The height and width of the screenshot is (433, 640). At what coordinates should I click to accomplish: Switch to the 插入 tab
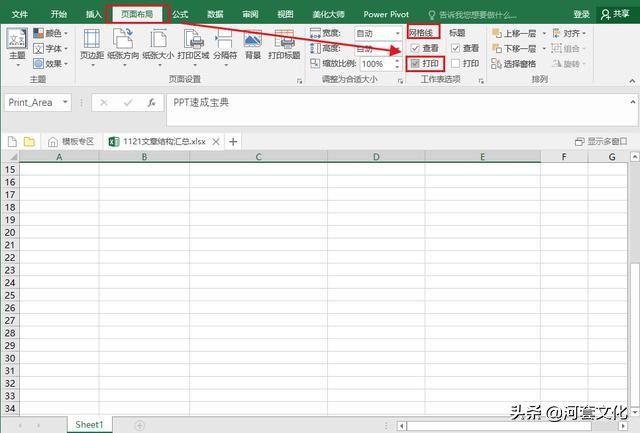pos(93,14)
